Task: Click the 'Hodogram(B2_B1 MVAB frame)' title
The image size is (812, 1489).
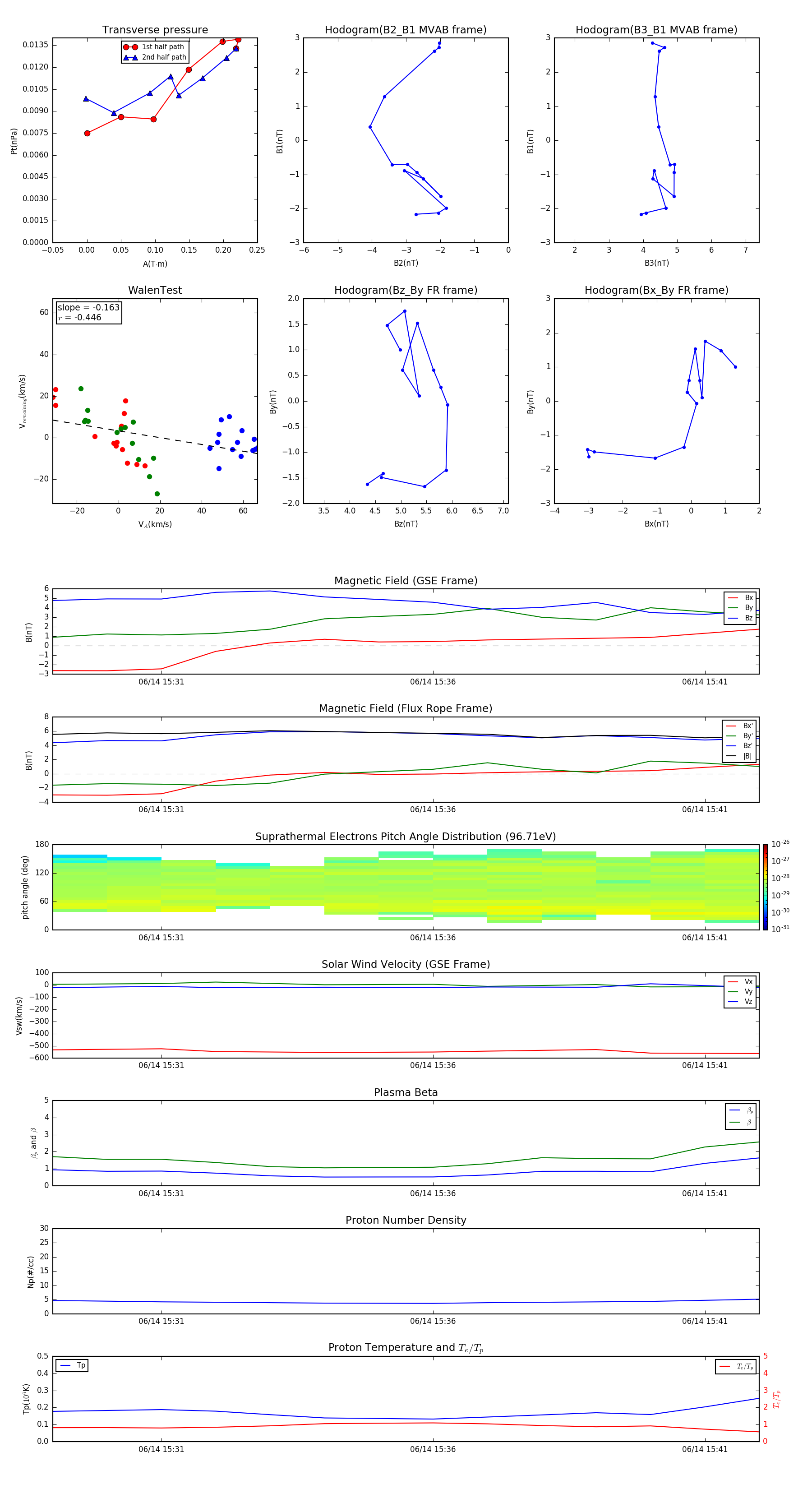Action: tap(406, 30)
